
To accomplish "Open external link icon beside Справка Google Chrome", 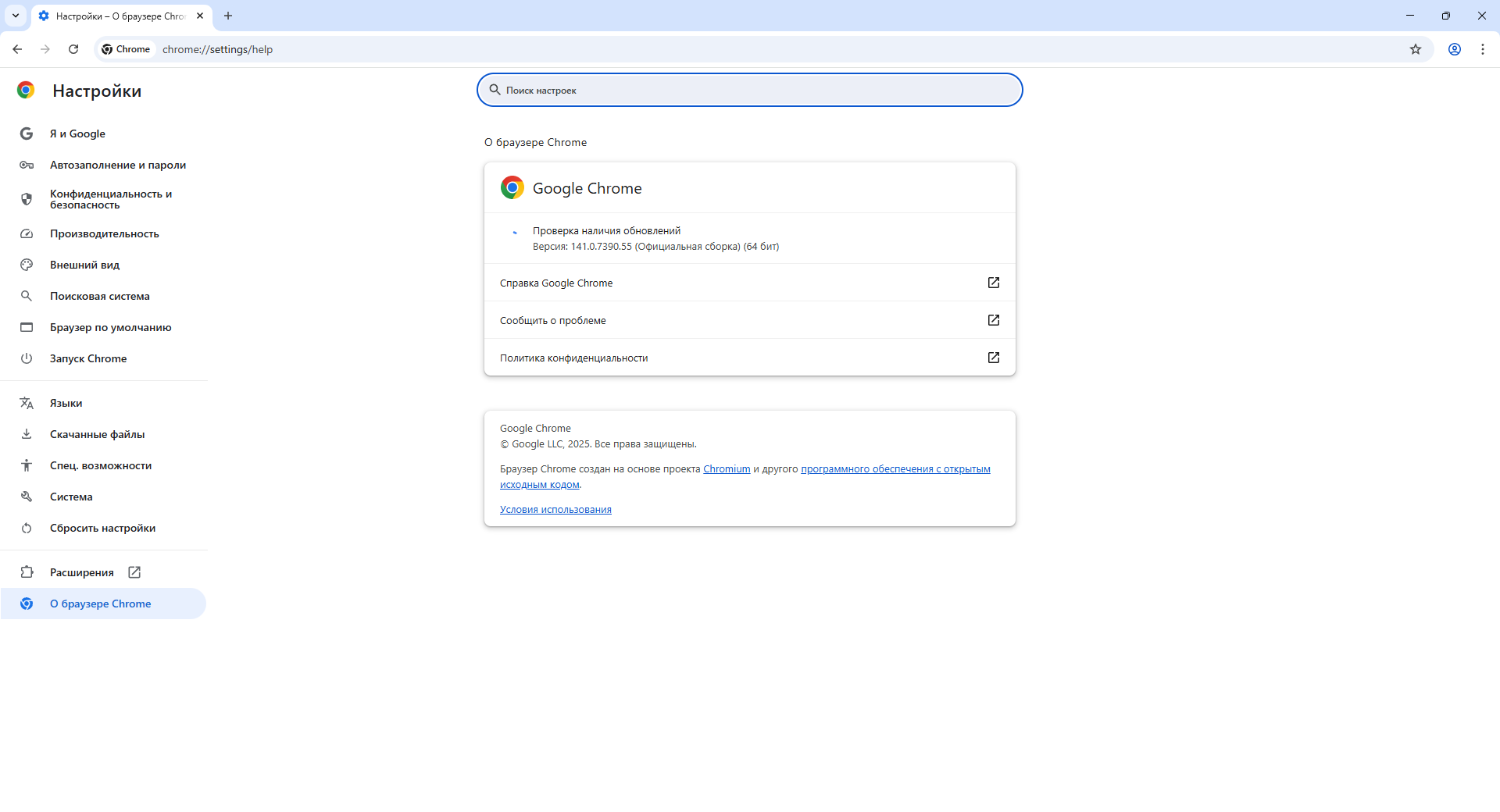I will click(993, 283).
